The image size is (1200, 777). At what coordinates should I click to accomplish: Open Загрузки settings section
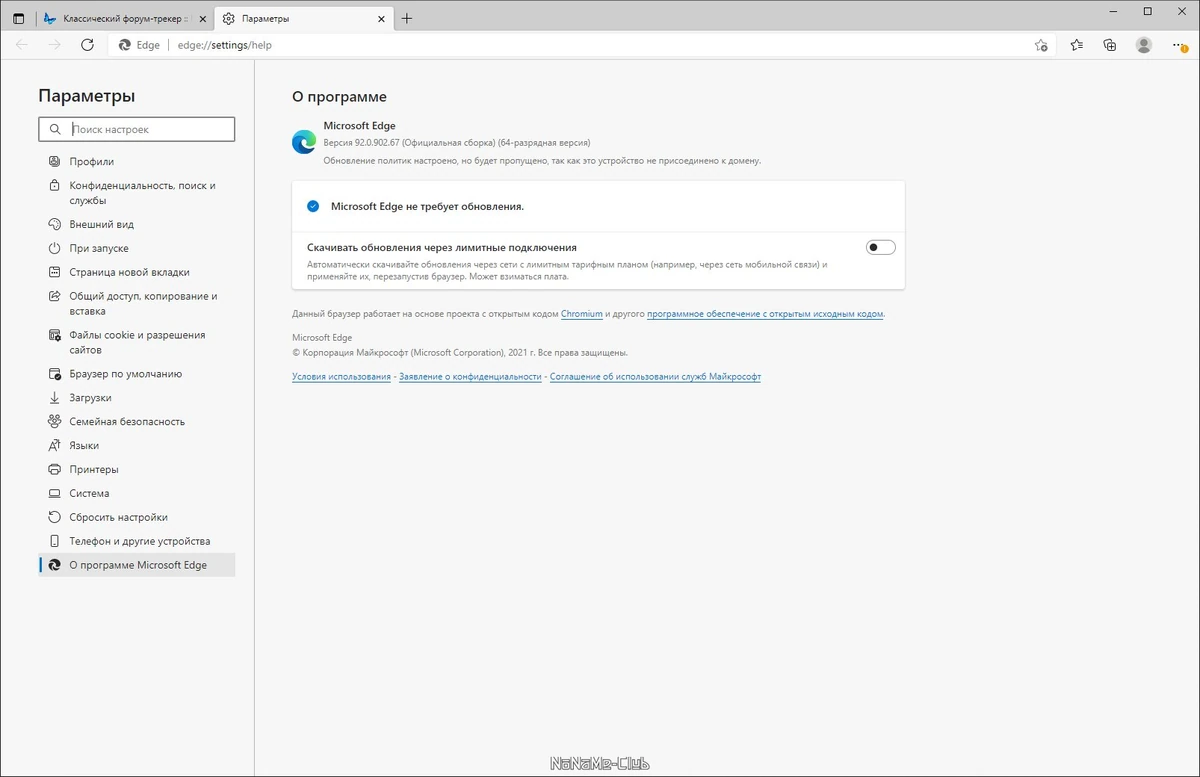tap(137, 397)
